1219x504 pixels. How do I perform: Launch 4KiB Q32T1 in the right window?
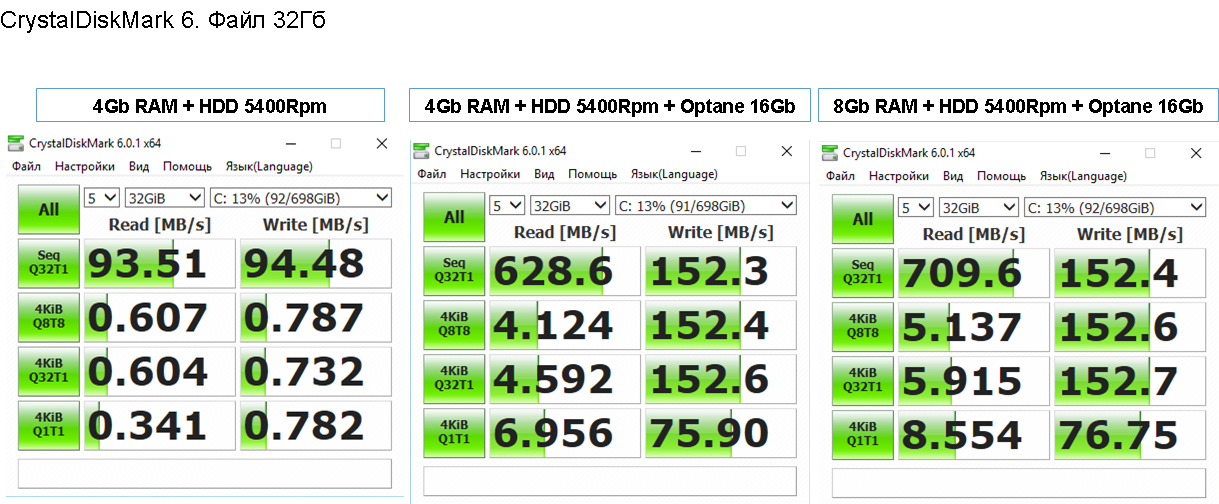863,380
